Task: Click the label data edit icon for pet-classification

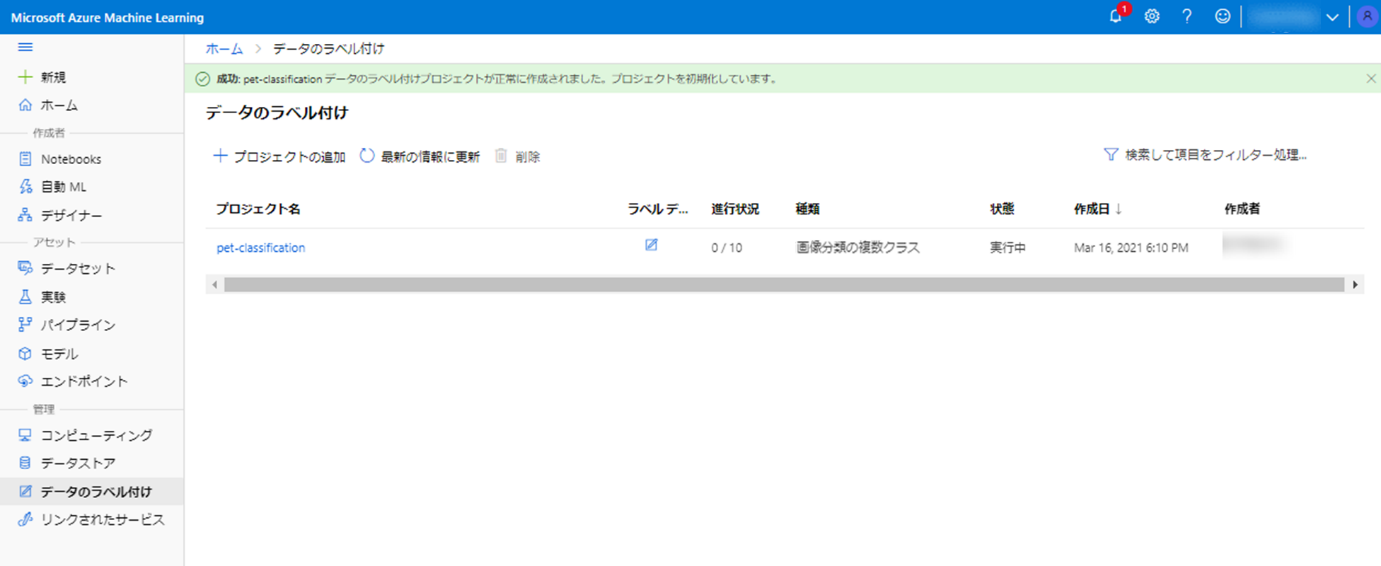Action: [651, 245]
